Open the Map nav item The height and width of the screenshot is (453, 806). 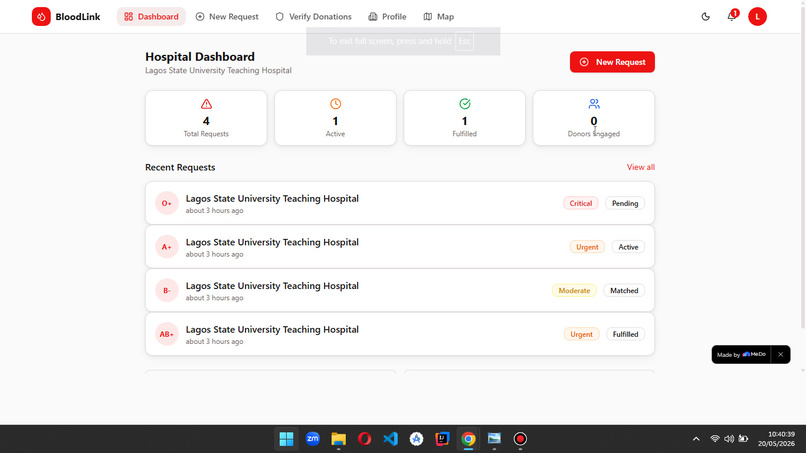[438, 16]
